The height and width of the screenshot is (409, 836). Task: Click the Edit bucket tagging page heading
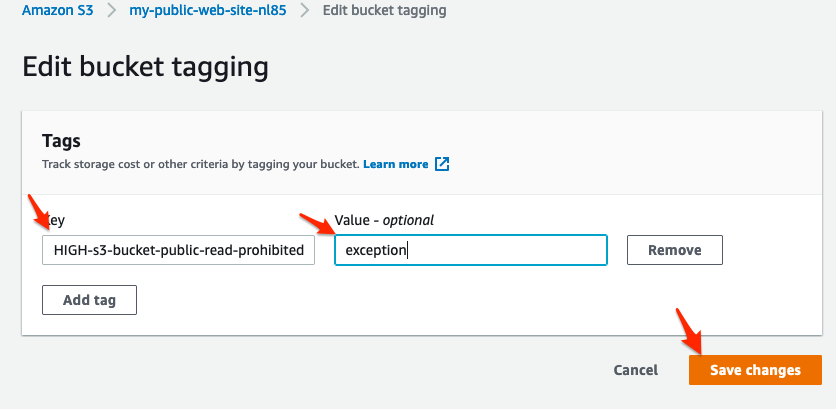pos(145,68)
